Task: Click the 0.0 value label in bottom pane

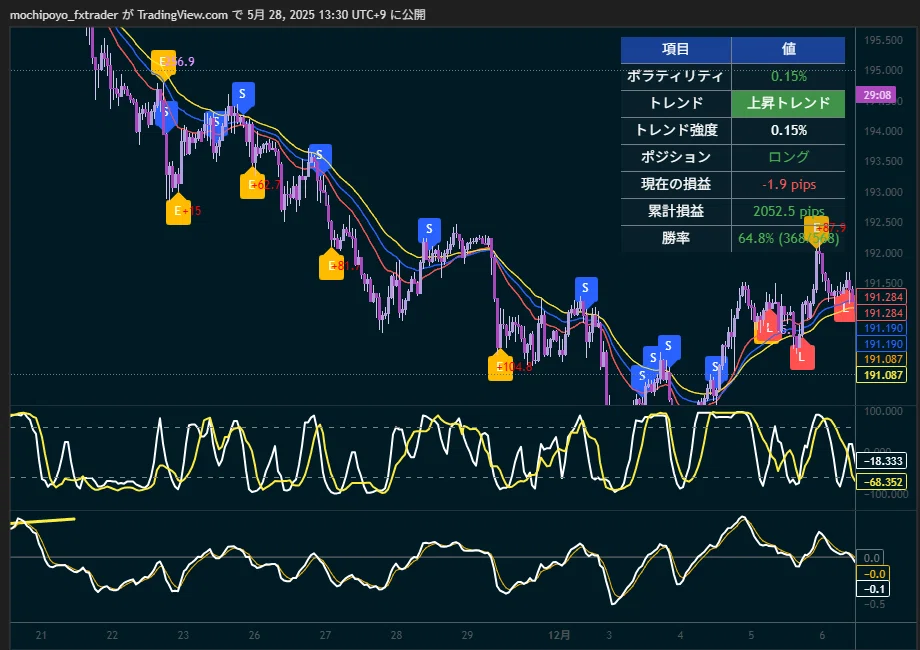Action: [872, 558]
